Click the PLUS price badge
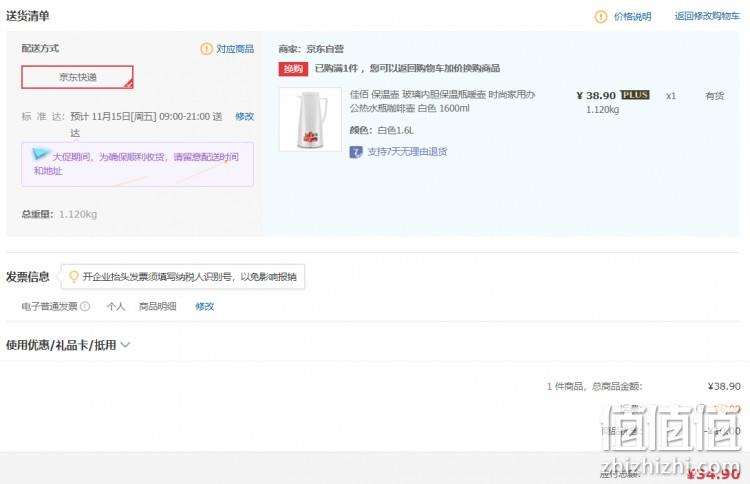The image size is (750, 484). pyautogui.click(x=635, y=95)
